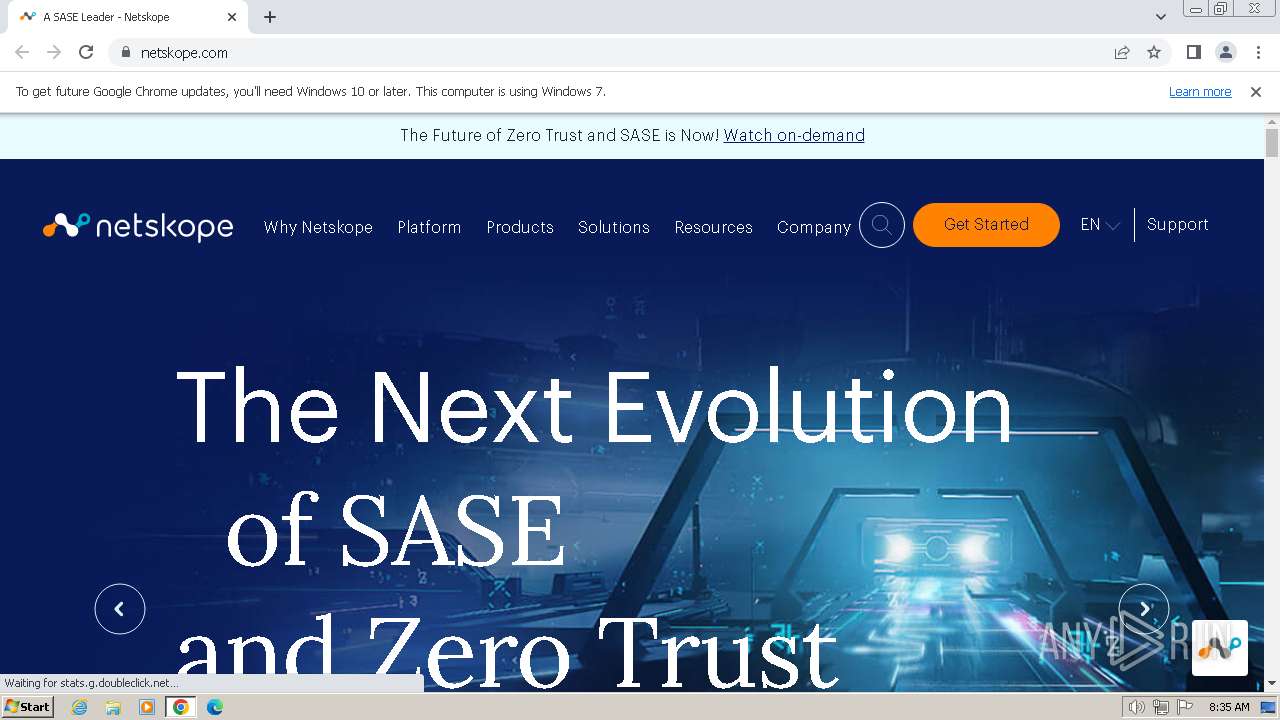Open Windows Media Player from taskbar

click(147, 707)
